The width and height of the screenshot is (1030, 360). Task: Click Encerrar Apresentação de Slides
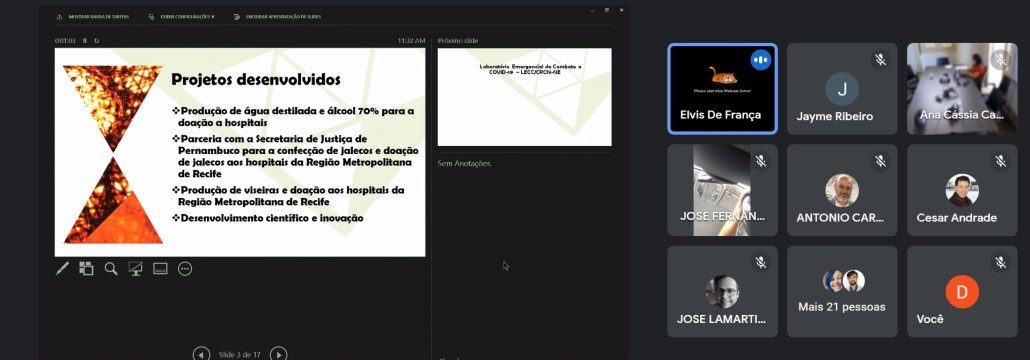click(x=277, y=16)
